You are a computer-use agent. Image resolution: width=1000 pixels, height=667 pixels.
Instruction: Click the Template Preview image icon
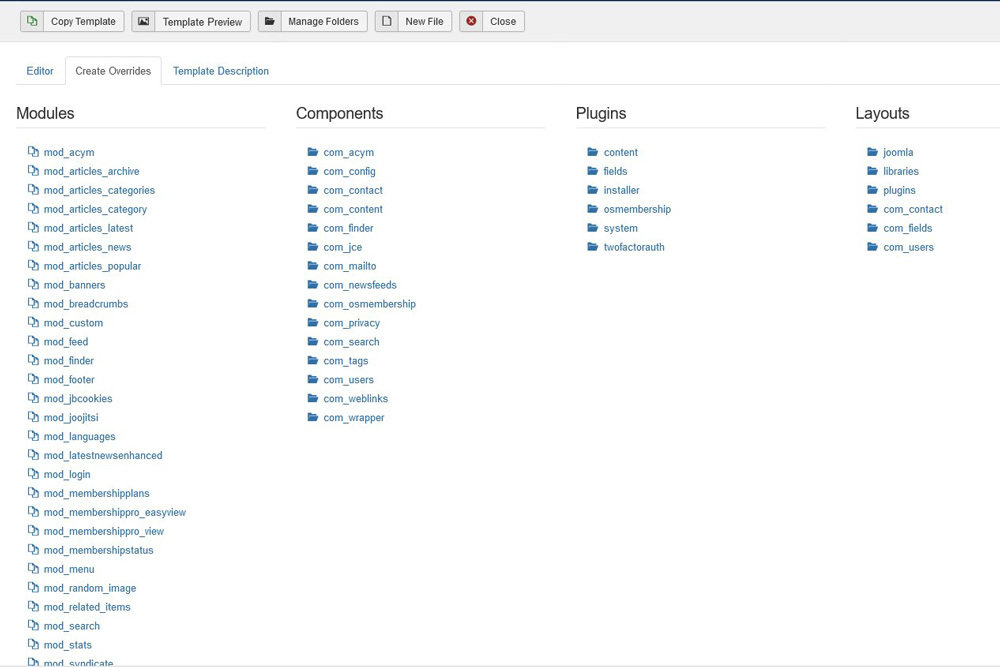click(143, 21)
